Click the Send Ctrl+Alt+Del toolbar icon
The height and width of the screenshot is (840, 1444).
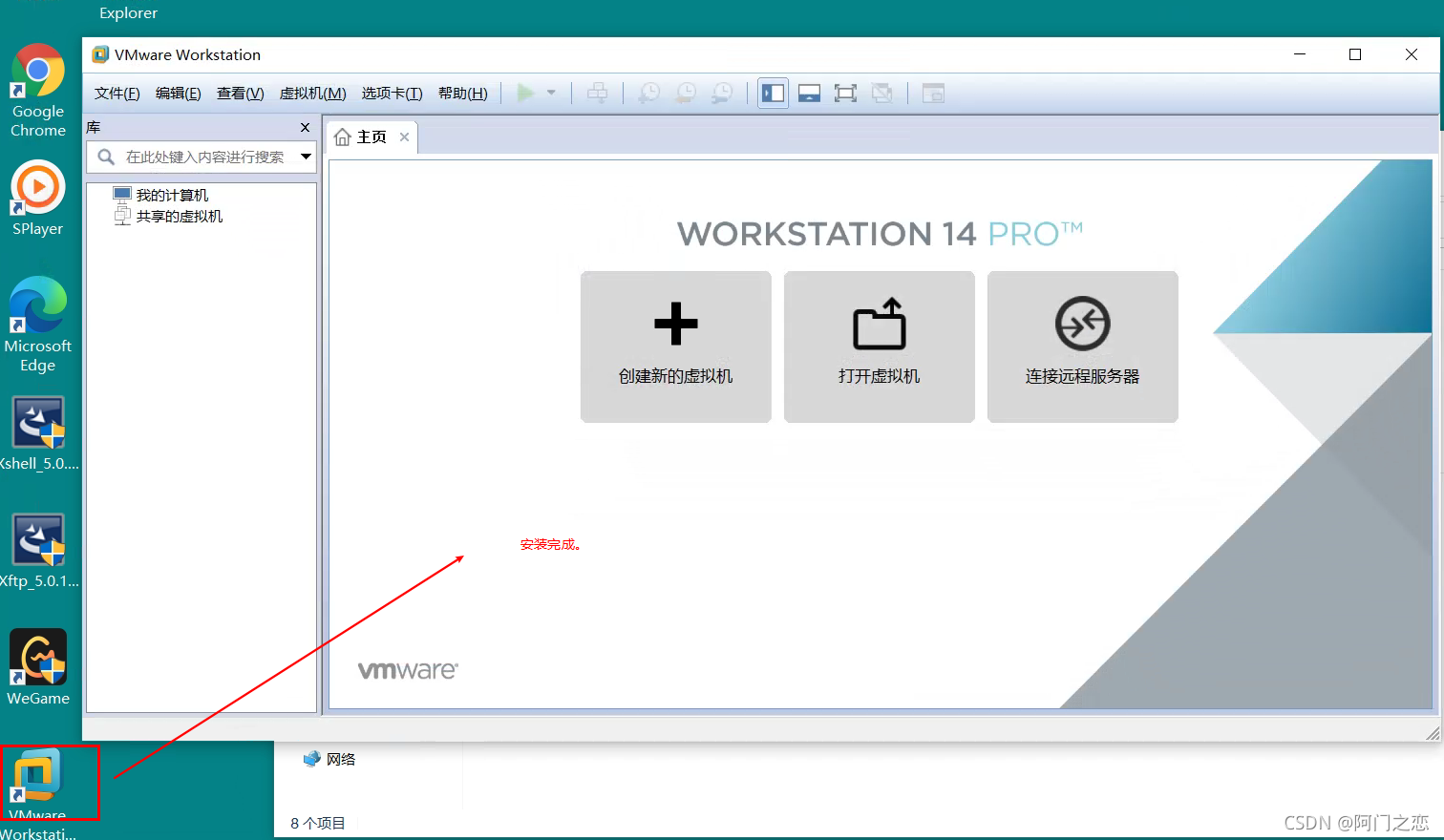[597, 93]
